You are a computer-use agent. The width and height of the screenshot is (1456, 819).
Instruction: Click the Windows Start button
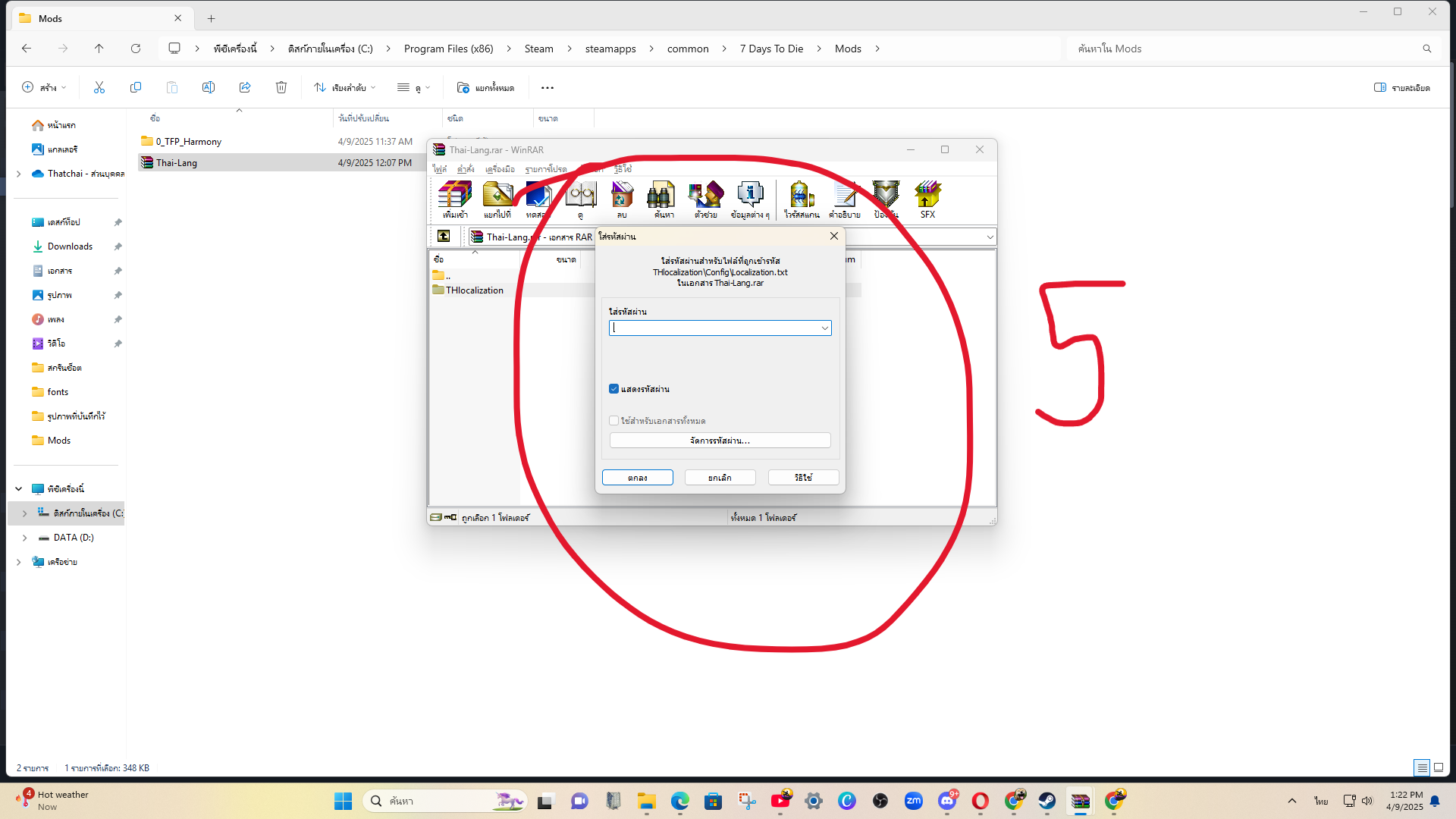coord(344,801)
